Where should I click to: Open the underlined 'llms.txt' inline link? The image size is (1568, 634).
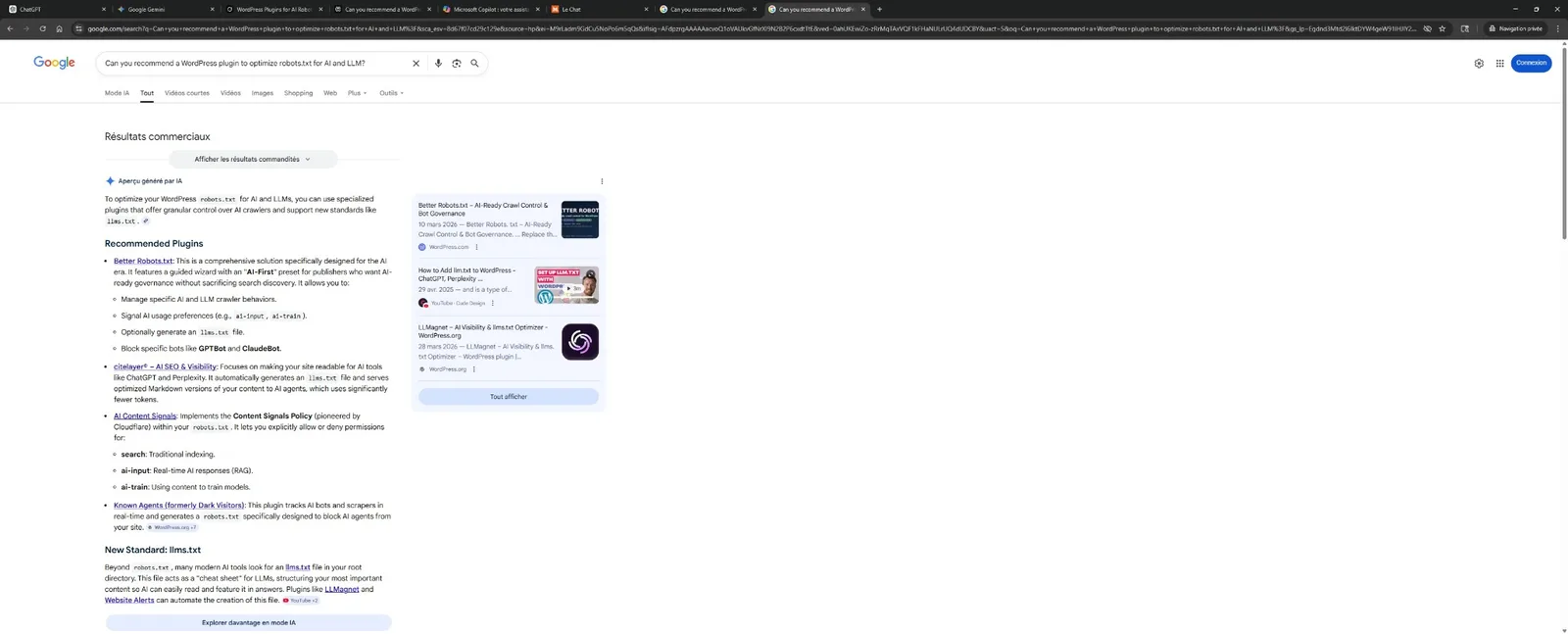tap(298, 567)
